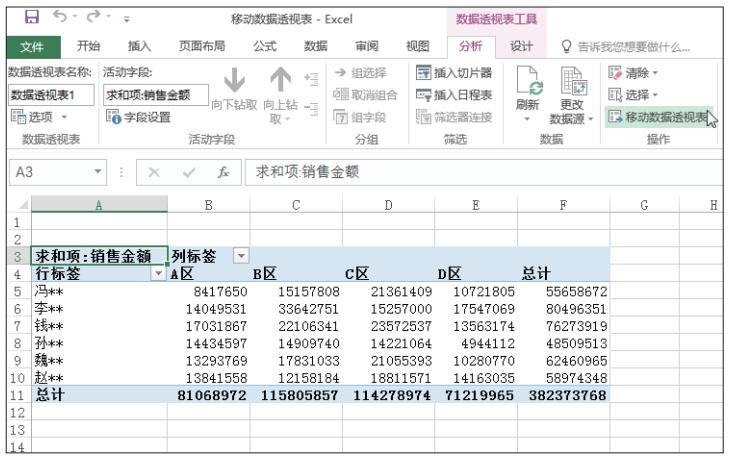Switch to the 数据 ribbon tab
Screen dimensions: 732x461
(x=316, y=46)
